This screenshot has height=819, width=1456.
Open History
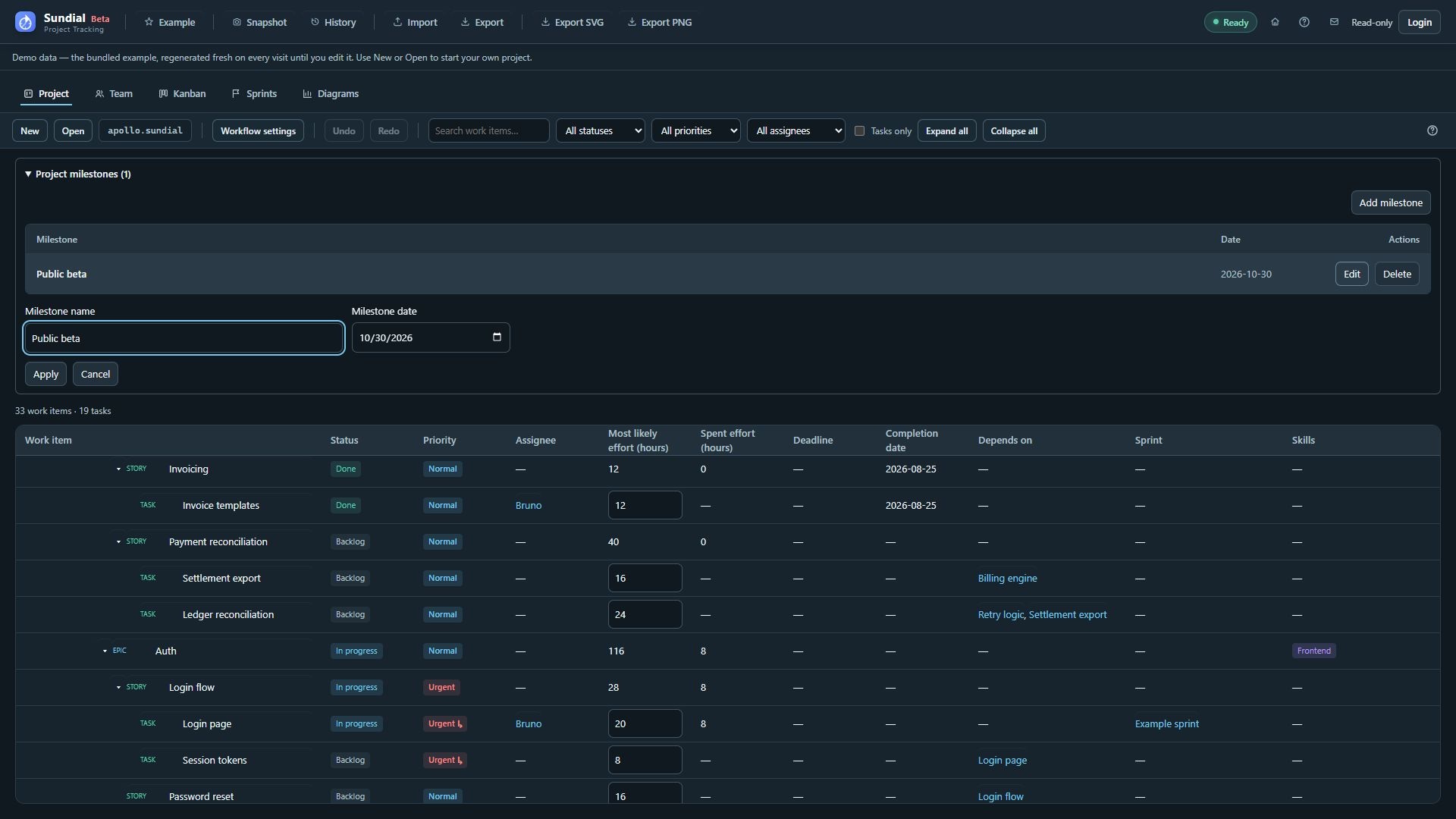[334, 22]
